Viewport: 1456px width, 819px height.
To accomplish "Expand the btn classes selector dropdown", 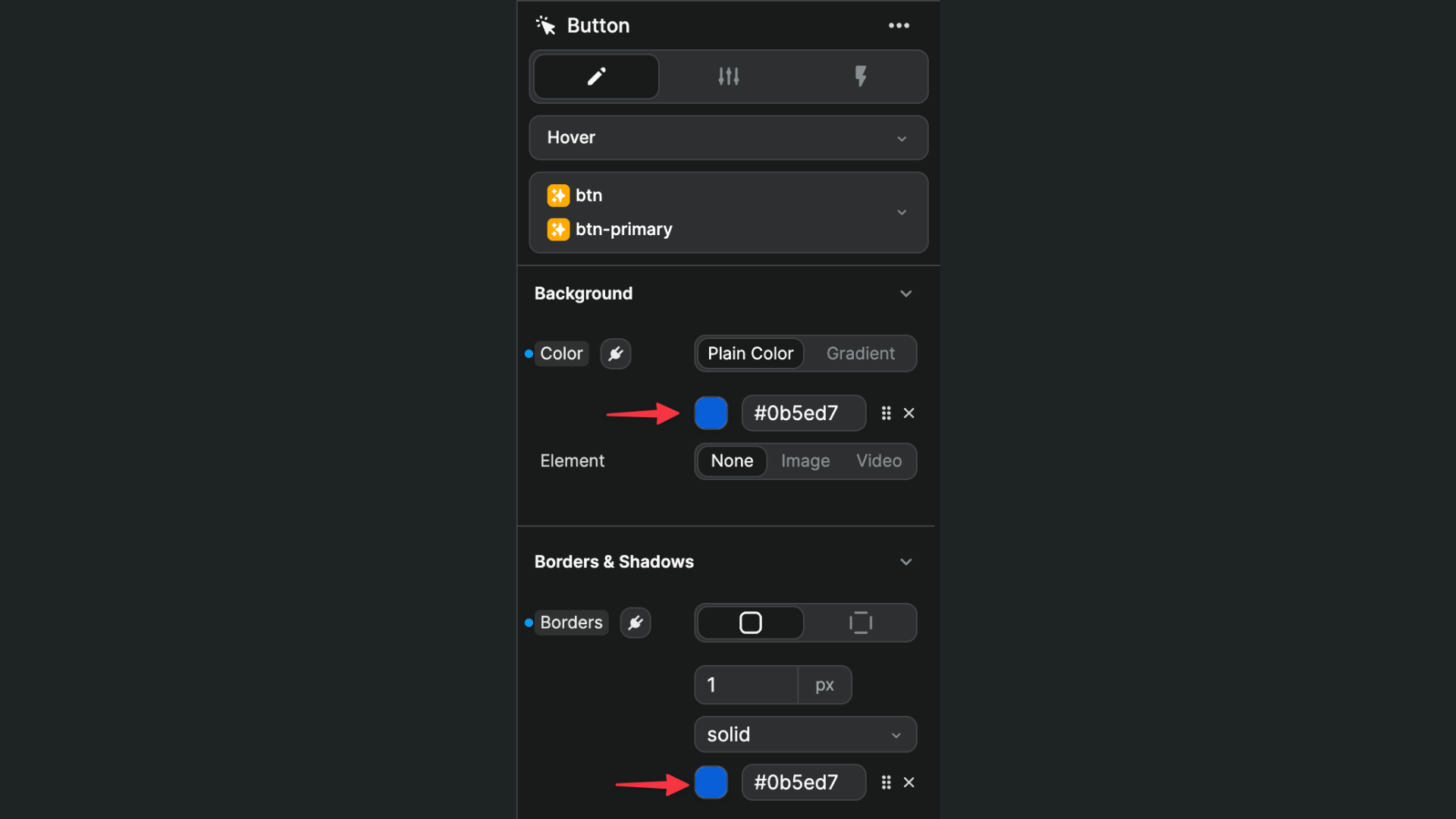I will [902, 212].
